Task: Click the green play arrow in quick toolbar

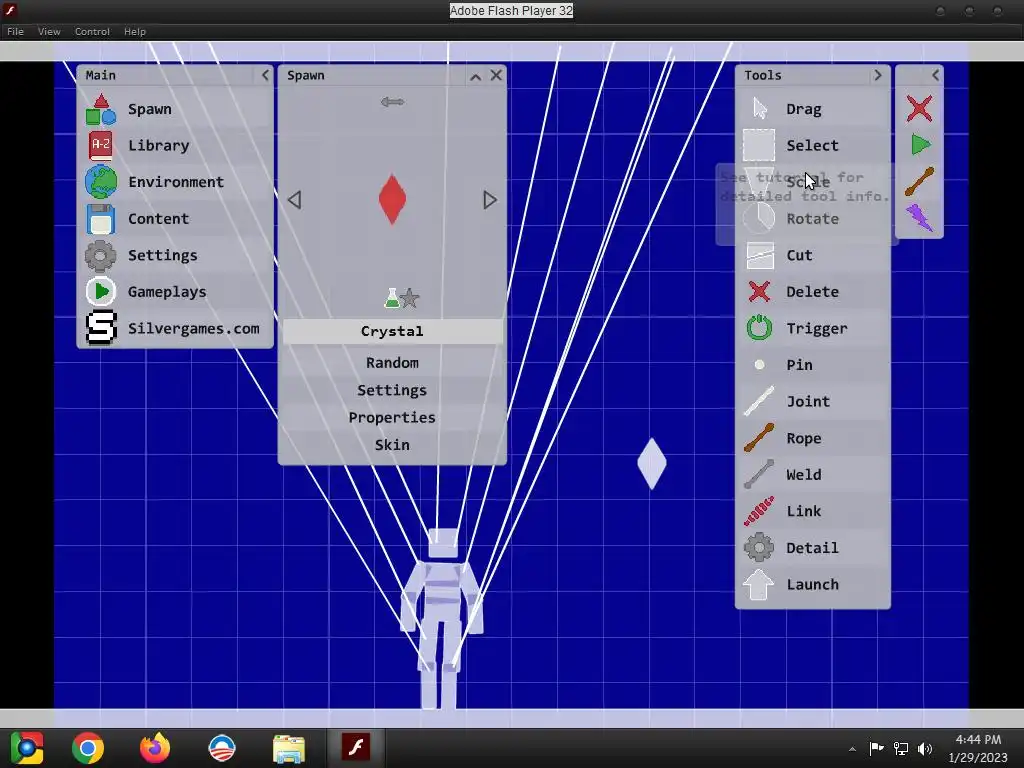Action: click(920, 144)
